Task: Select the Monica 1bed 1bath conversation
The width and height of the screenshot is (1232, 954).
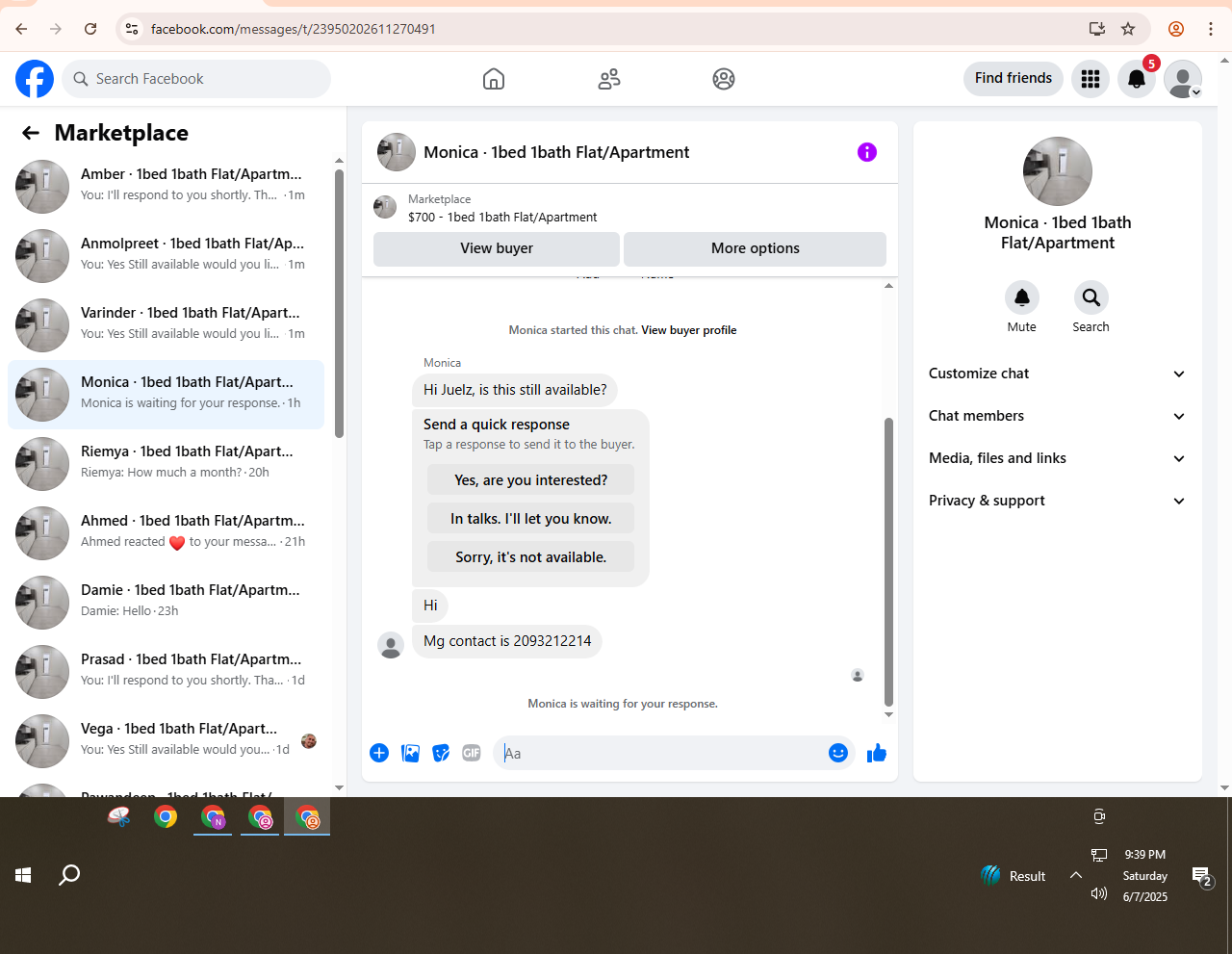Action: pos(166,394)
